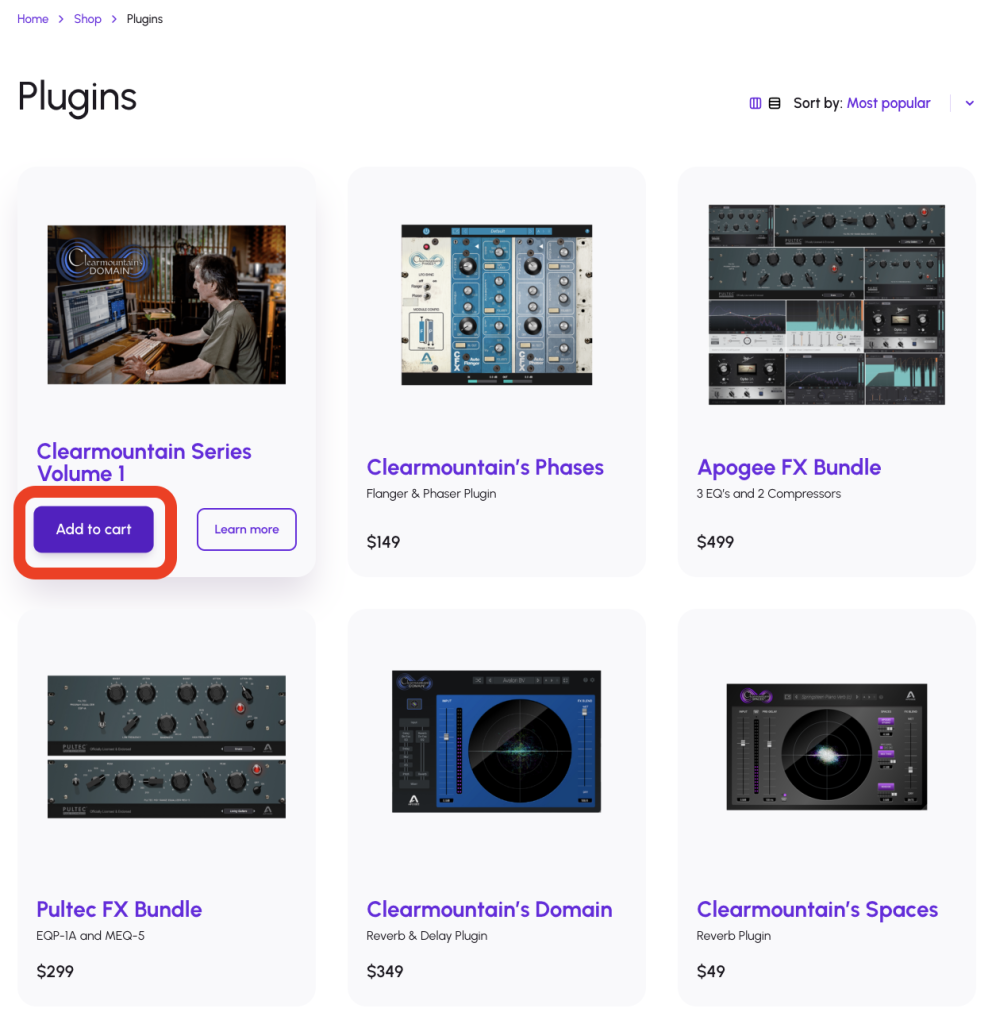Screen dimensions: 992x1024
Task: Add Clearmountain Series Volume 1 to cart
Action: (x=94, y=529)
